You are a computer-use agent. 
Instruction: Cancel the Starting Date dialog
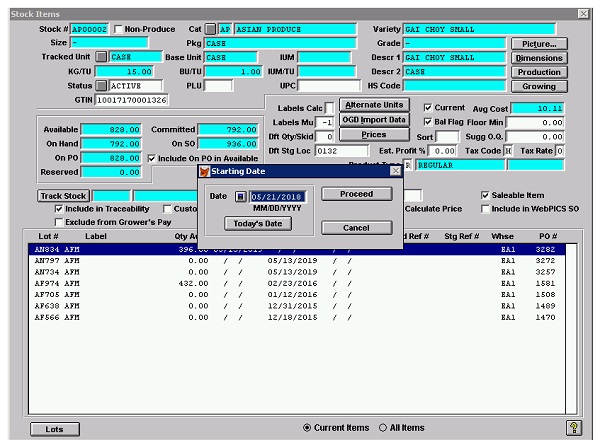pos(356,228)
